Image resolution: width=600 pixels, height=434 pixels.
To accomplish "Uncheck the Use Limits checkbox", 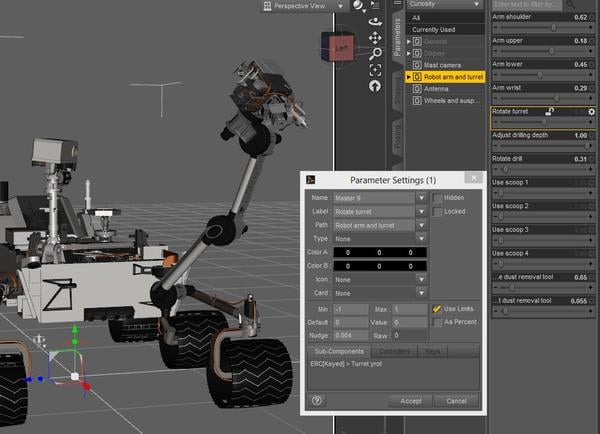I will 437,309.
